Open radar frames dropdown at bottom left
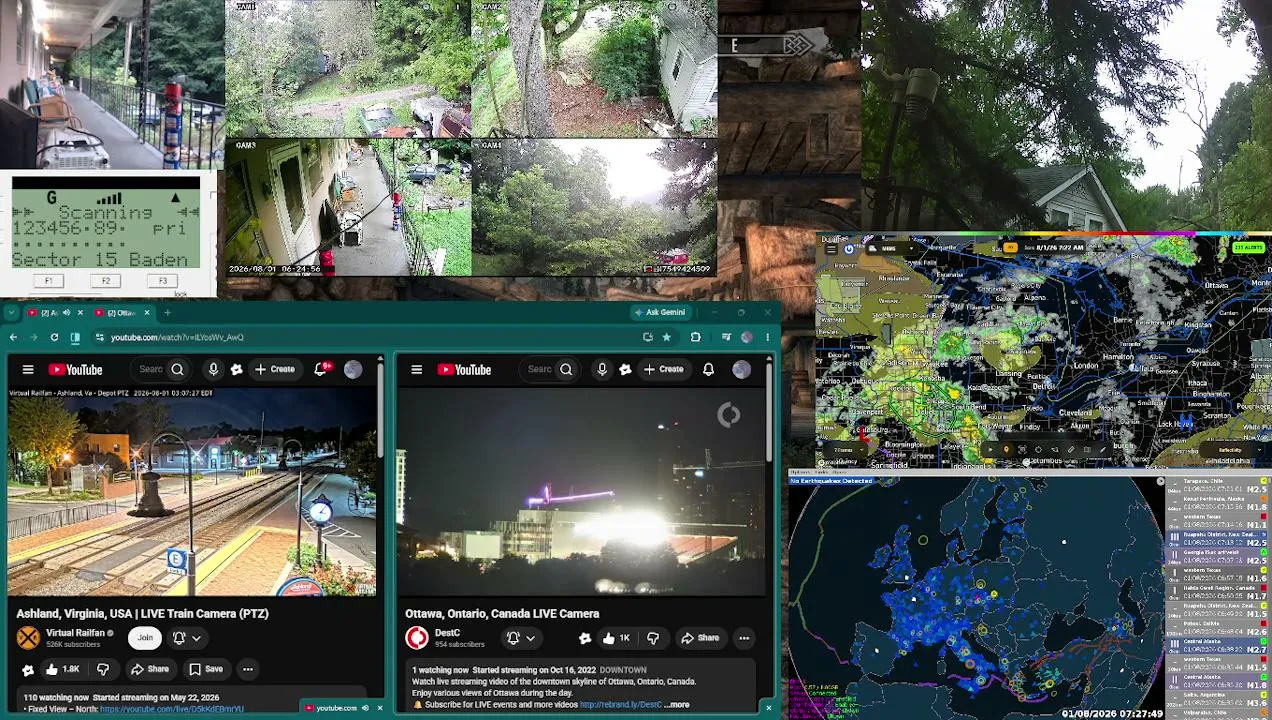 pyautogui.click(x=845, y=450)
